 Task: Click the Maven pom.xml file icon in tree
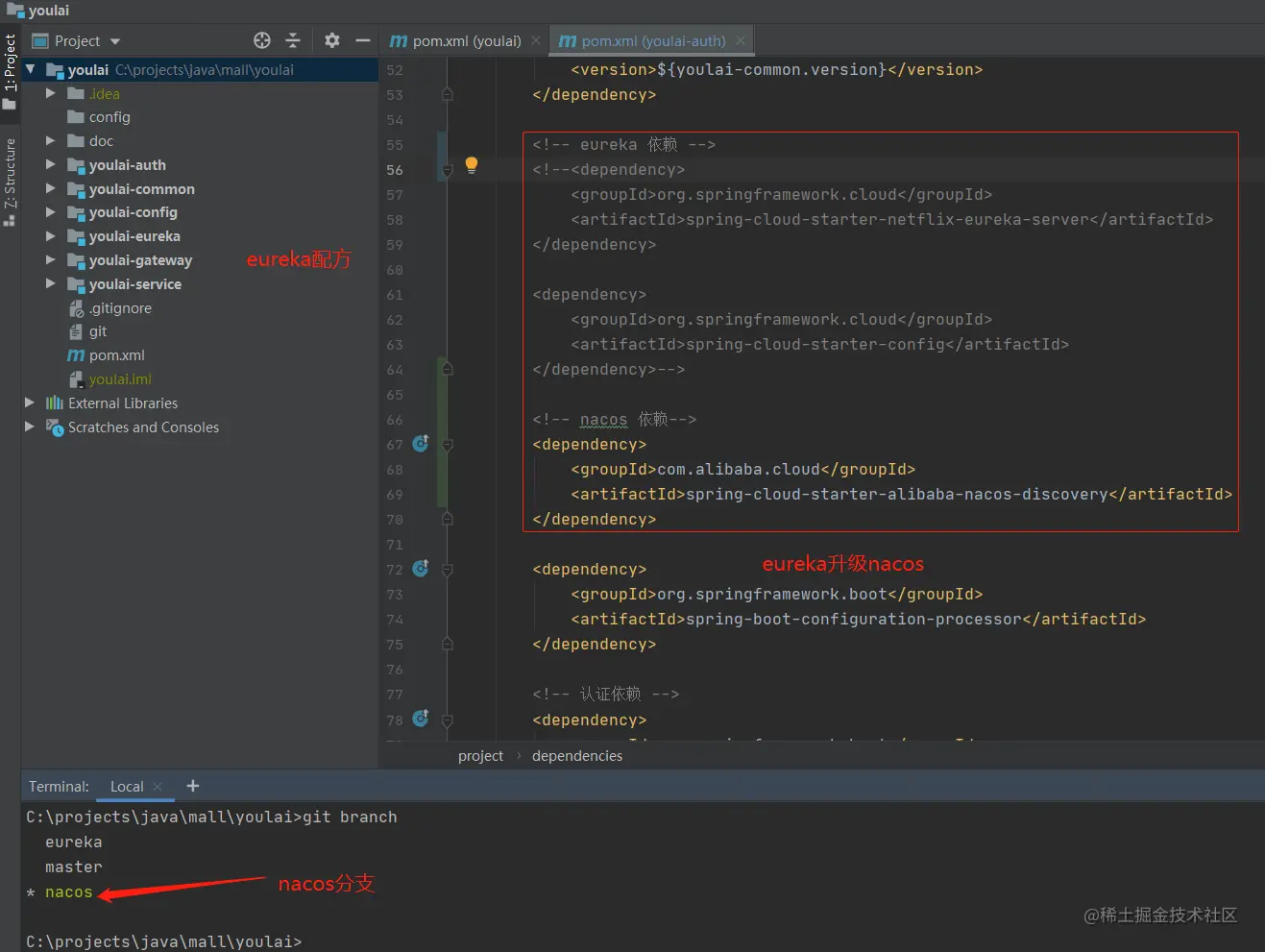(76, 355)
